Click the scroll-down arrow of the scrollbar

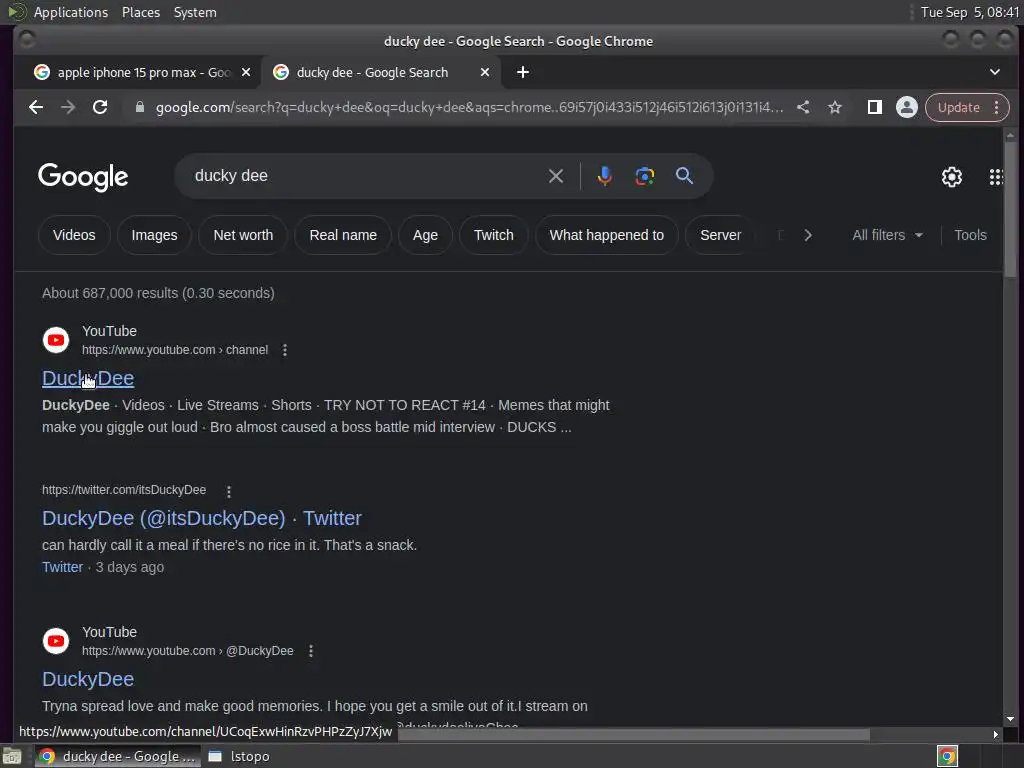[x=1010, y=719]
